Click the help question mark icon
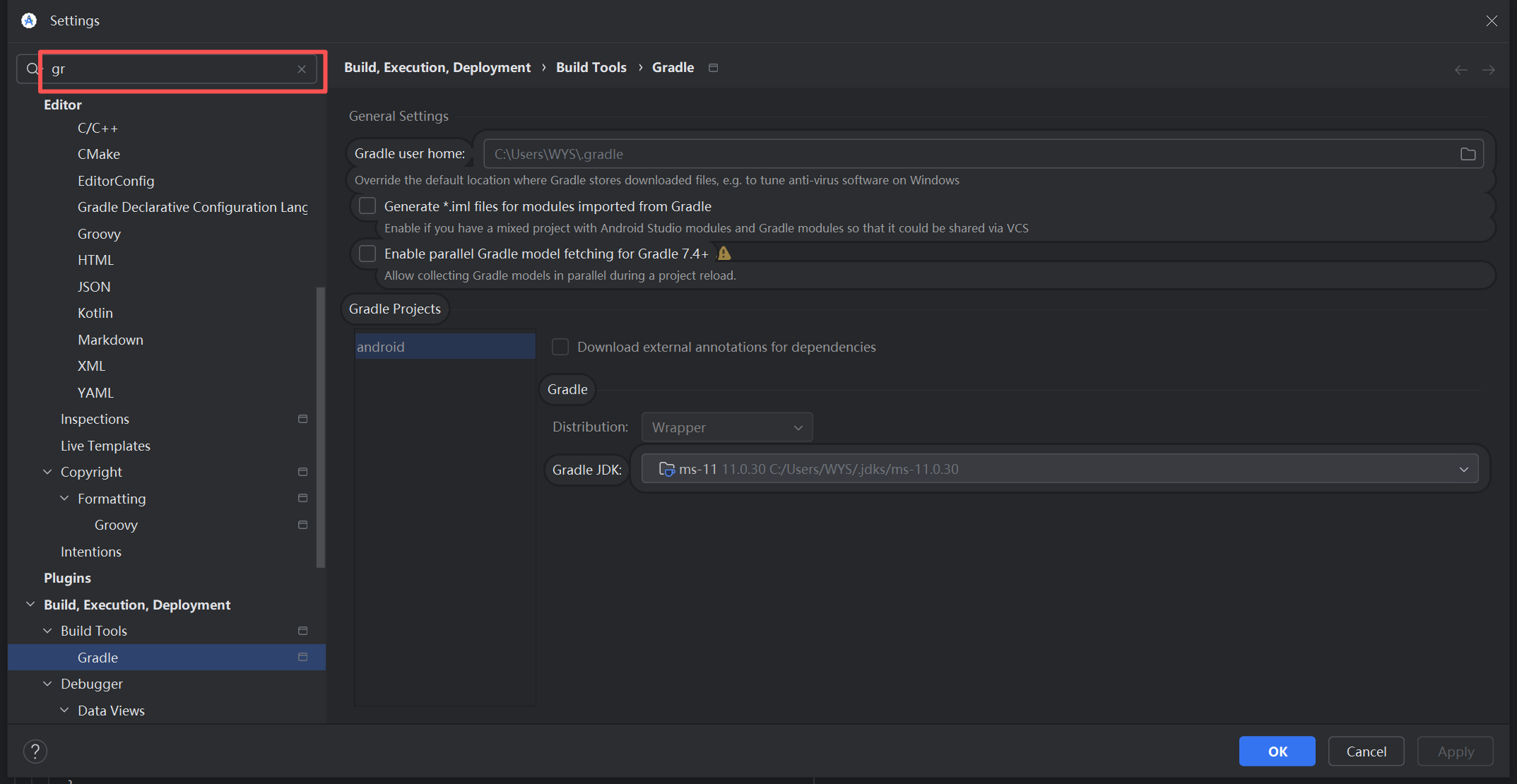This screenshot has height=784, width=1517. 35,751
